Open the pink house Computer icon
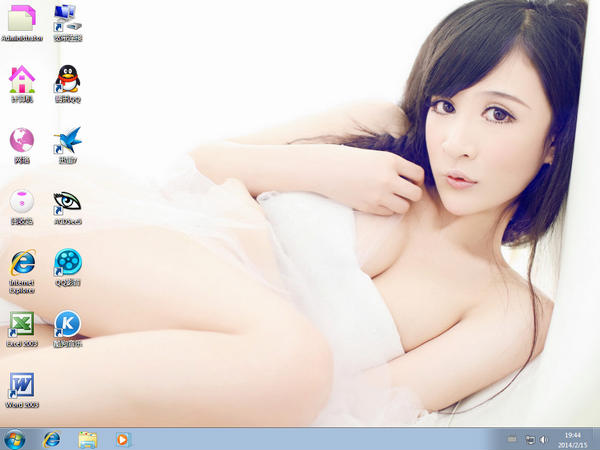600x450 pixels. (22, 80)
